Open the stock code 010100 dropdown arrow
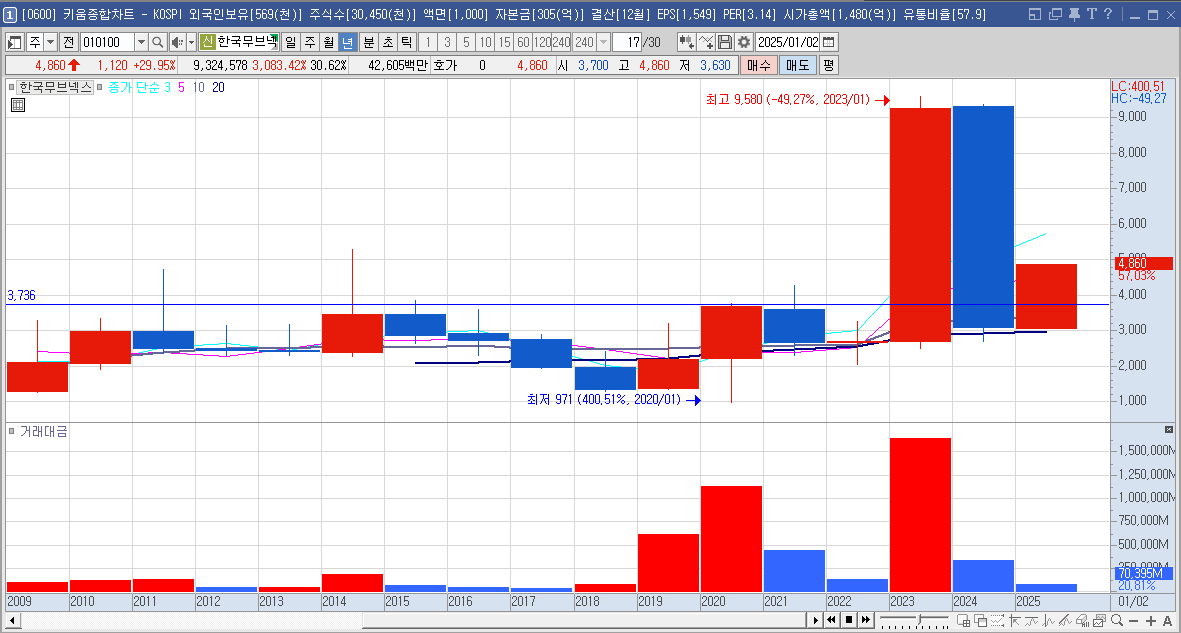This screenshot has width=1181, height=633. point(141,42)
